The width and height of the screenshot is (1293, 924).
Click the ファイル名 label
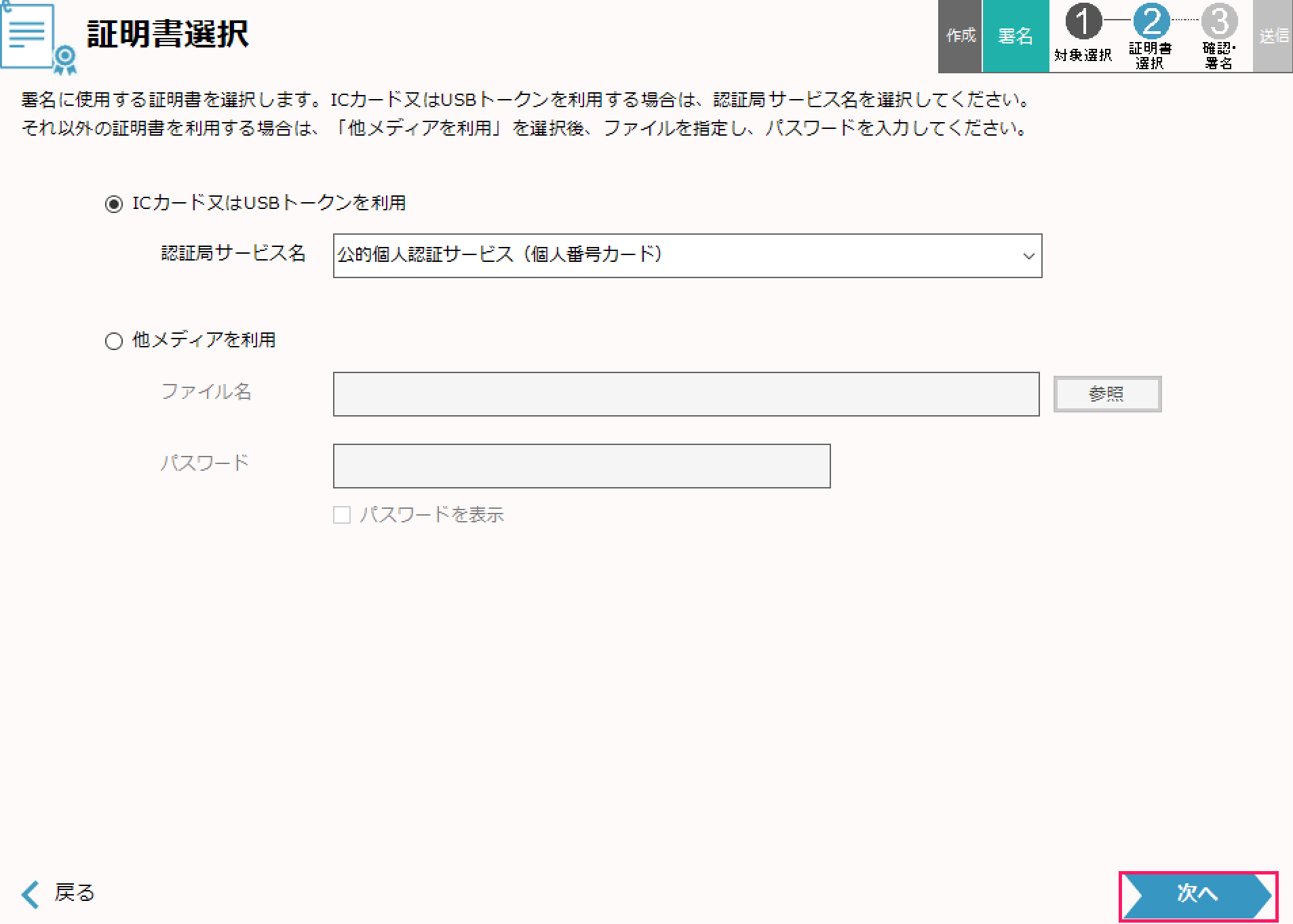(x=206, y=391)
